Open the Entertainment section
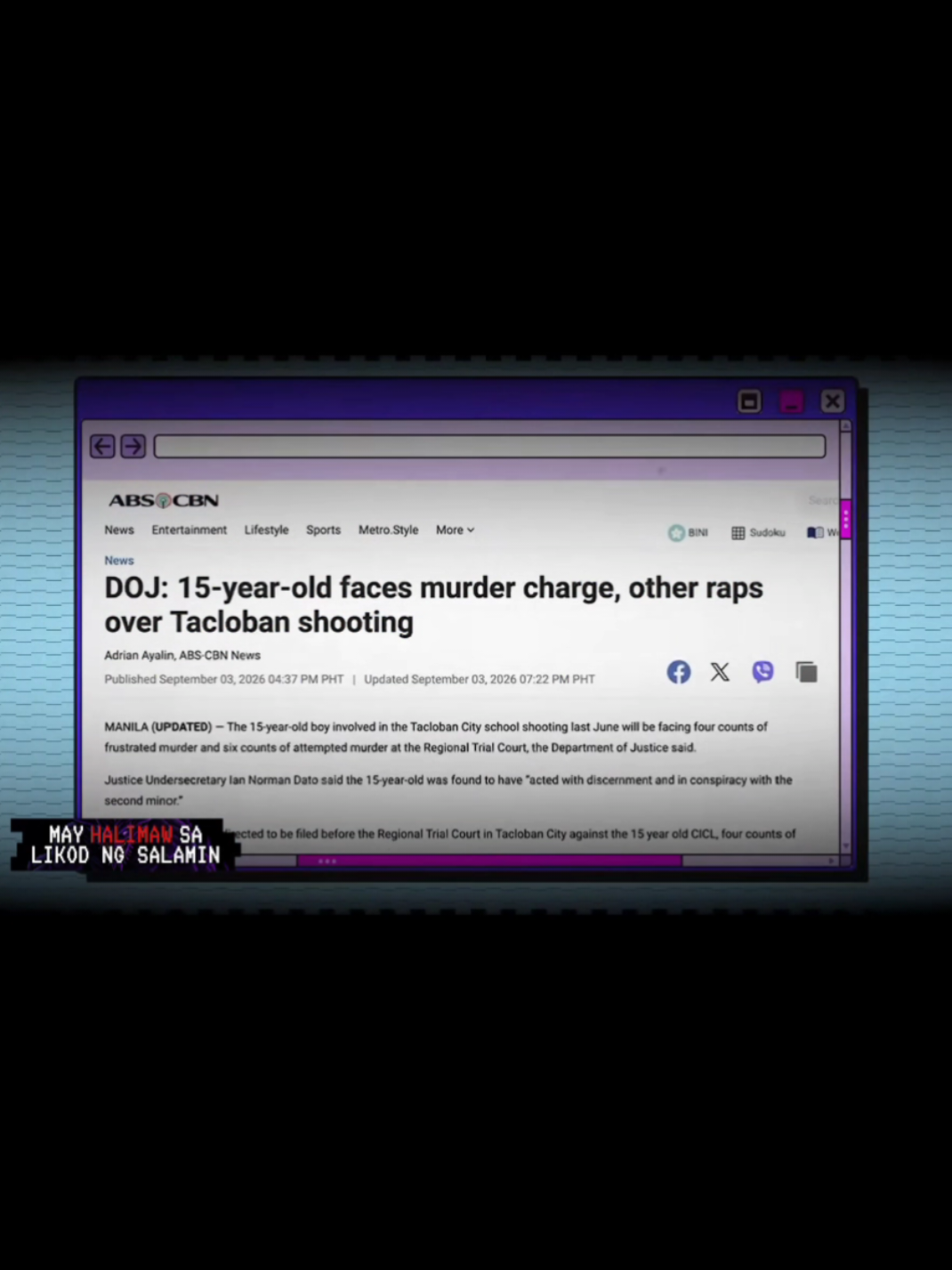The width and height of the screenshot is (952, 1270). click(x=189, y=530)
